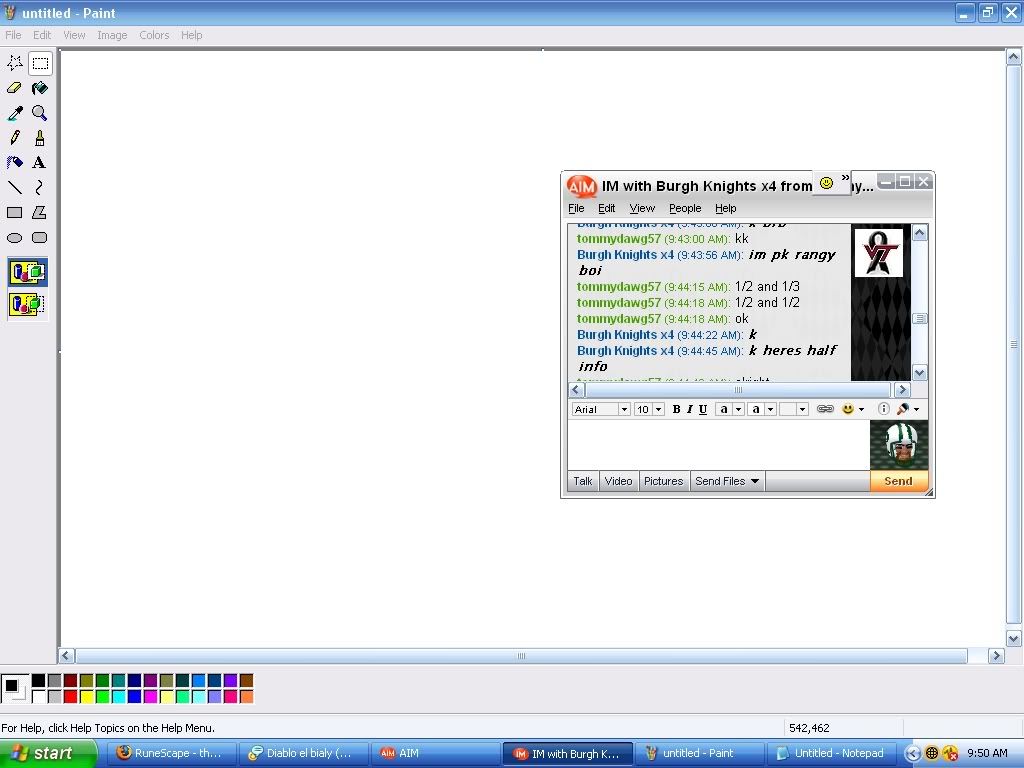Open the Image menu in Paint
The width and height of the screenshot is (1024, 768).
[112, 35]
